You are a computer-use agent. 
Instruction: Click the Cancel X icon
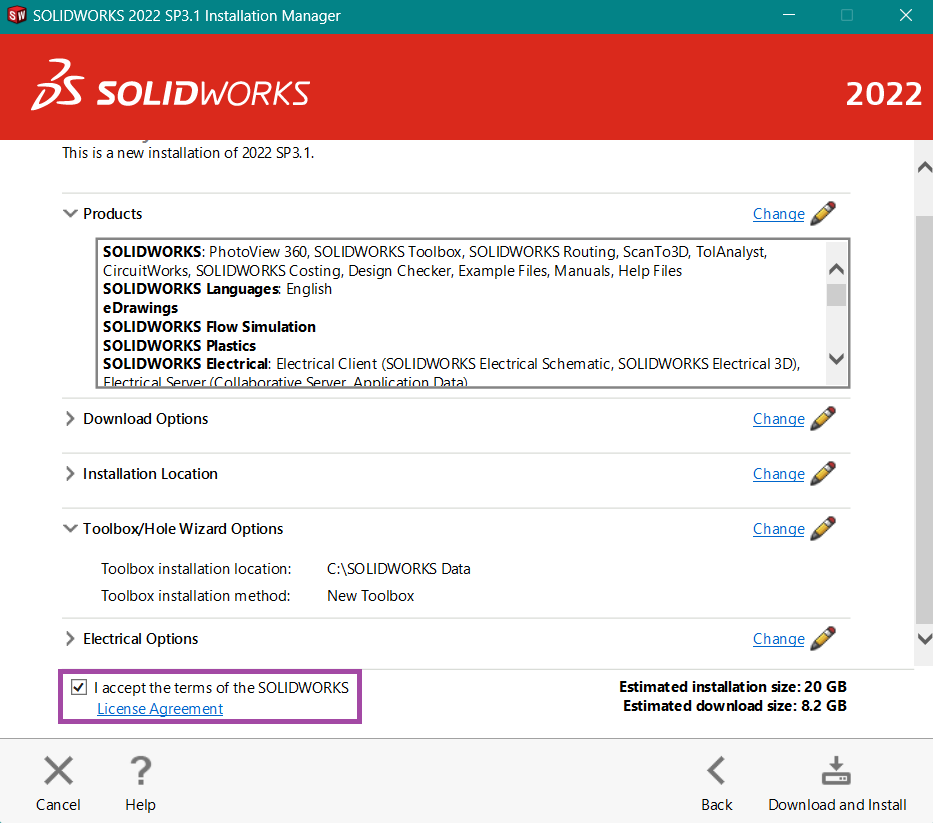[x=58, y=771]
